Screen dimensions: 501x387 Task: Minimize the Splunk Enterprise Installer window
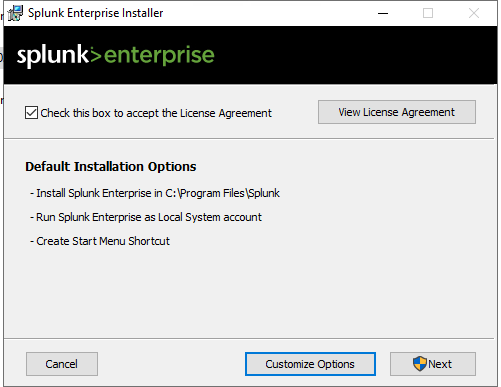pyautogui.click(x=383, y=13)
